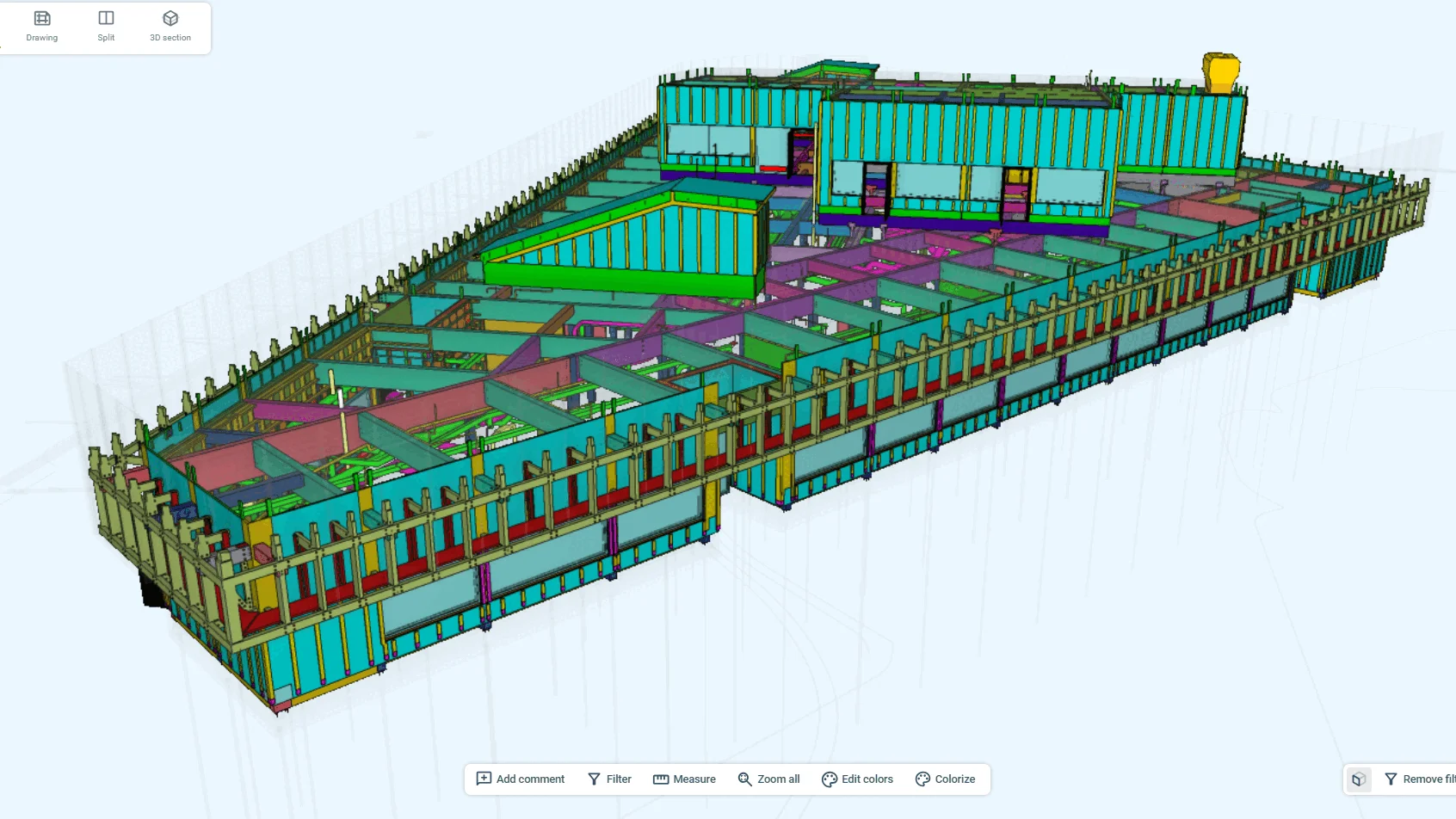Toggle the cube view icon at bottom right

click(1359, 779)
